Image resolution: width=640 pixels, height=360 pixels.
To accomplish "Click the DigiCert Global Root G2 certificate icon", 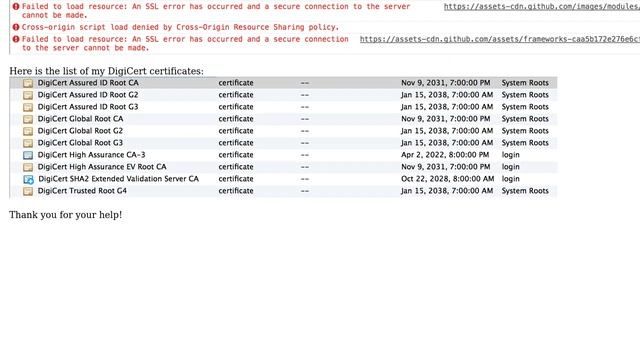I will coord(28,131).
